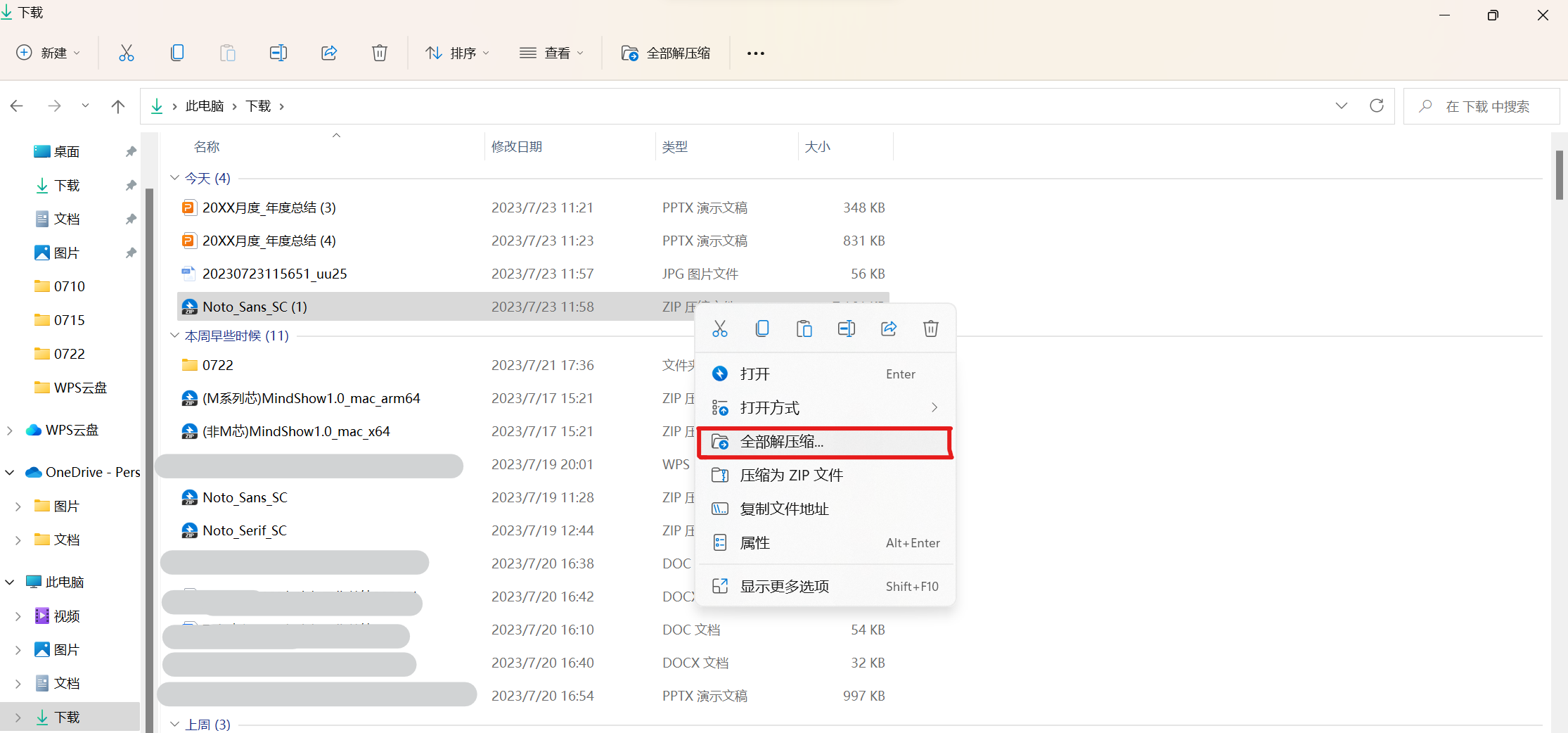Click the Copy icon in the toolbar

(x=177, y=52)
